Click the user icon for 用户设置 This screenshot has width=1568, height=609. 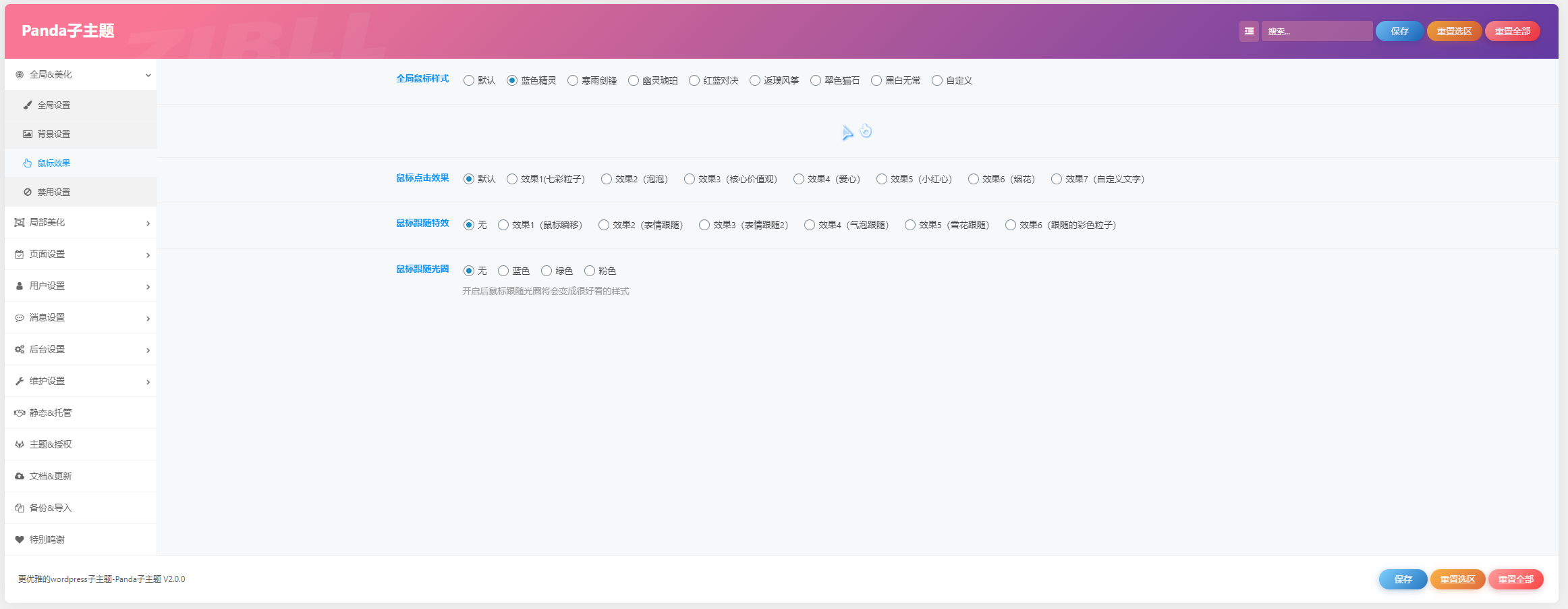coord(20,286)
